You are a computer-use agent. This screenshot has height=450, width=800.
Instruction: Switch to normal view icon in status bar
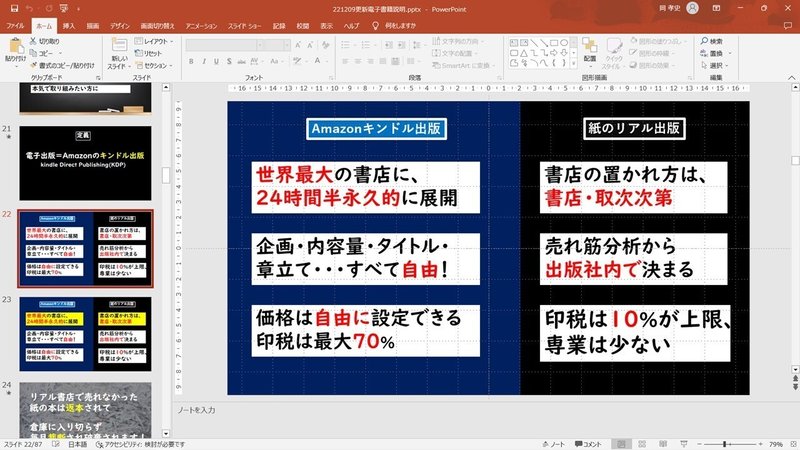pos(621,444)
